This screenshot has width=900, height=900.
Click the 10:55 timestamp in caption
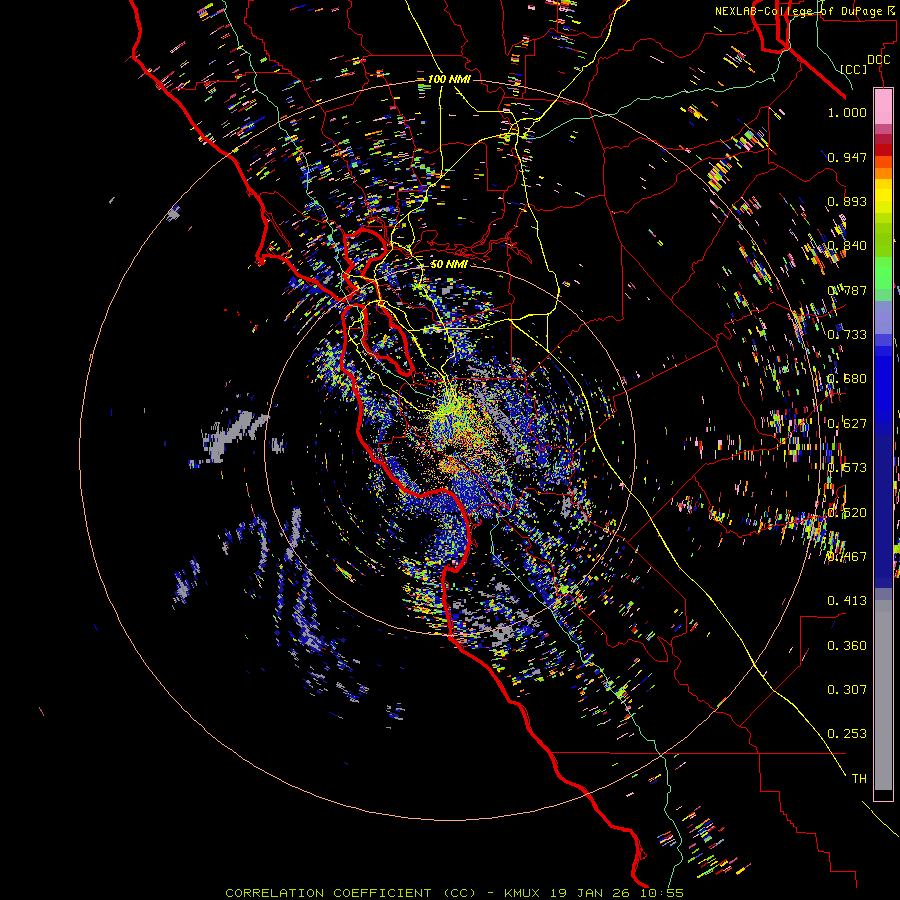tap(660, 893)
